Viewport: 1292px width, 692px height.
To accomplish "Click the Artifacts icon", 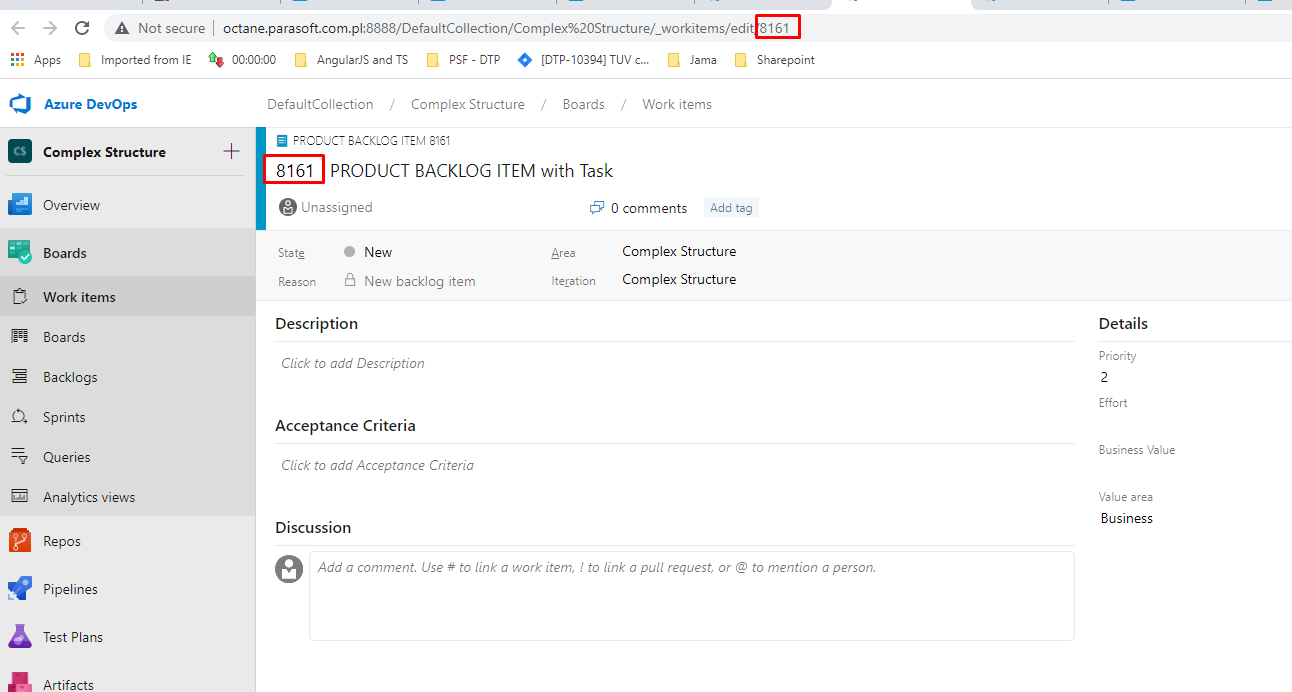I will [x=20, y=684].
